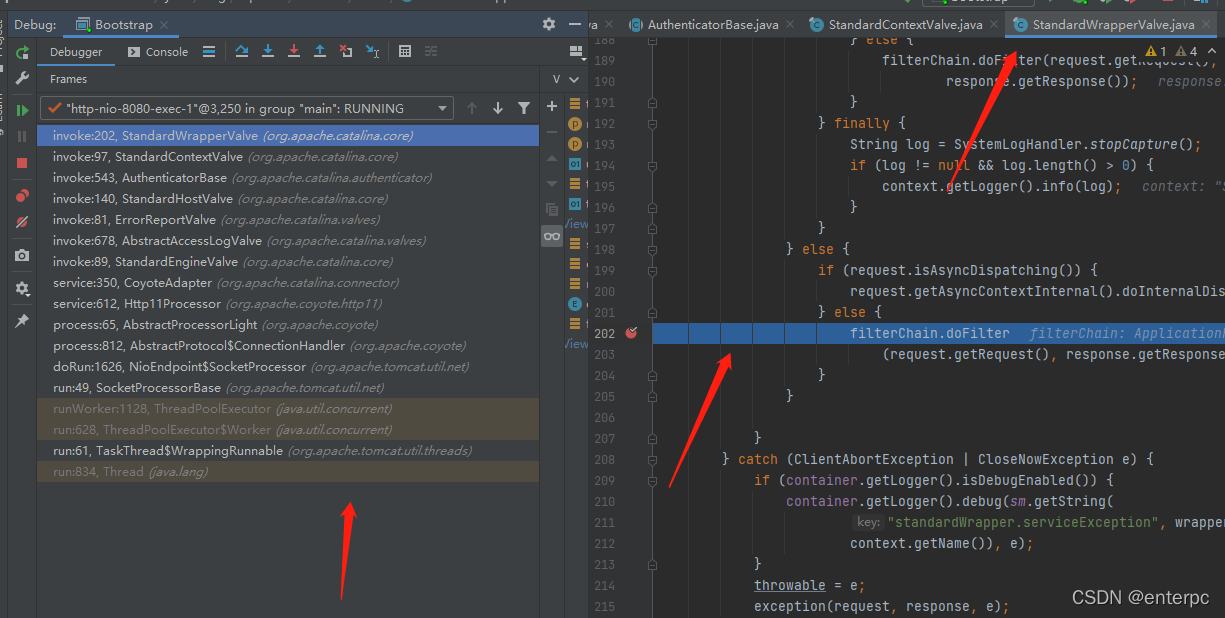Switch to Console tab
The image size is (1225, 618).
click(157, 52)
